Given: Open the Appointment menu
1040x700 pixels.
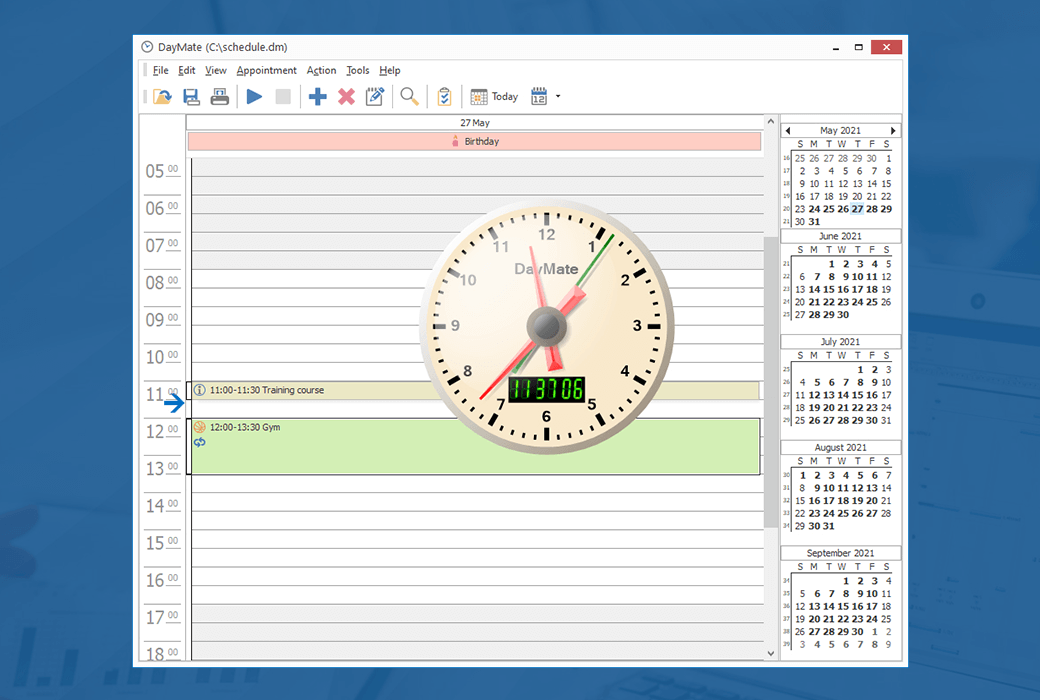Looking at the screenshot, I should 267,70.
